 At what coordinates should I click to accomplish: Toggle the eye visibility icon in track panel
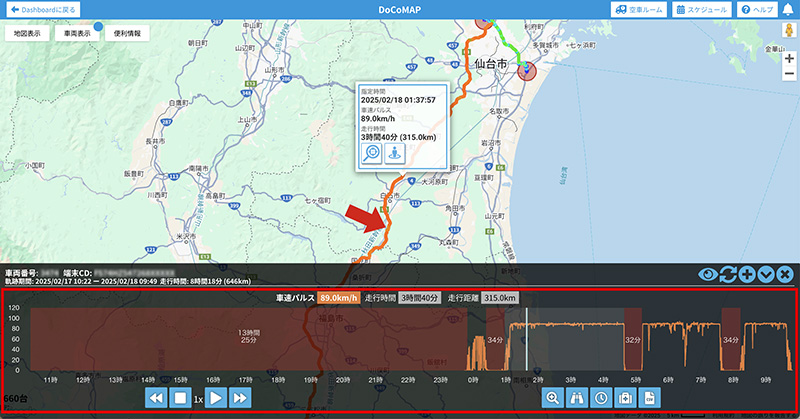709,273
